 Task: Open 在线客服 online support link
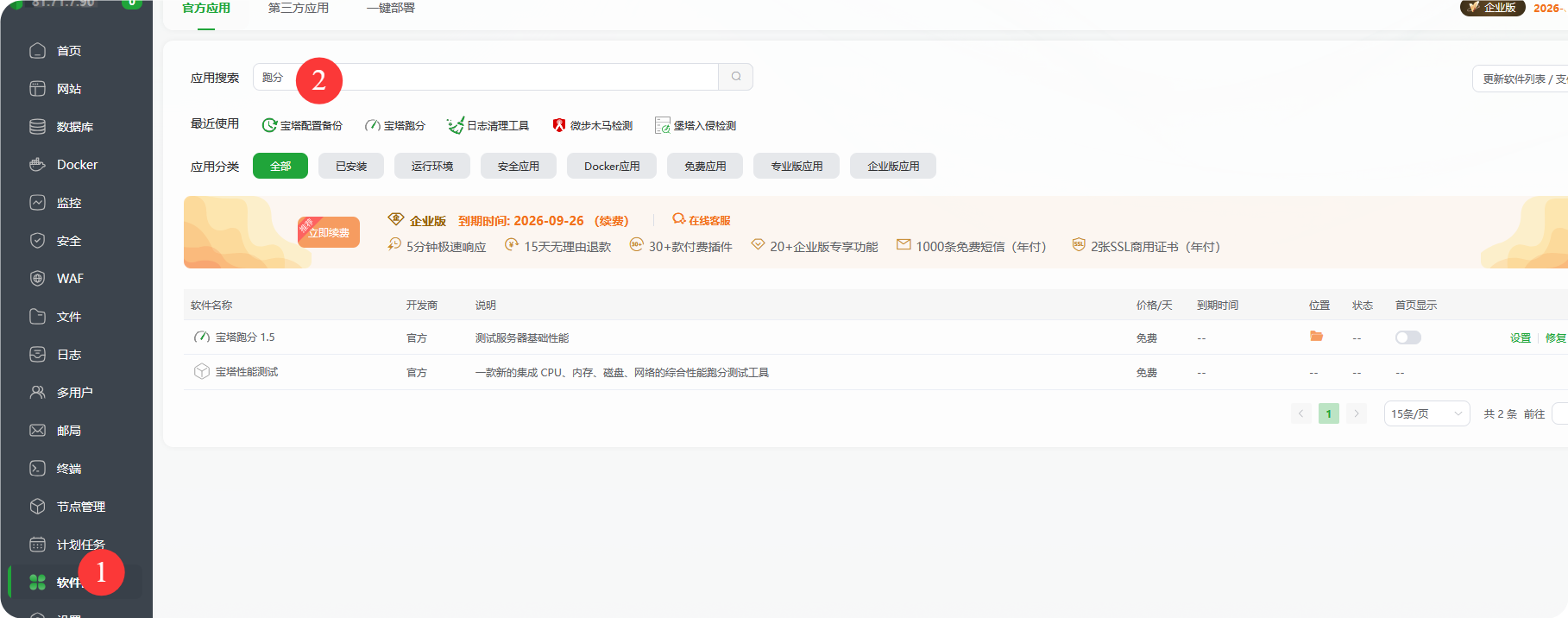coord(702,221)
